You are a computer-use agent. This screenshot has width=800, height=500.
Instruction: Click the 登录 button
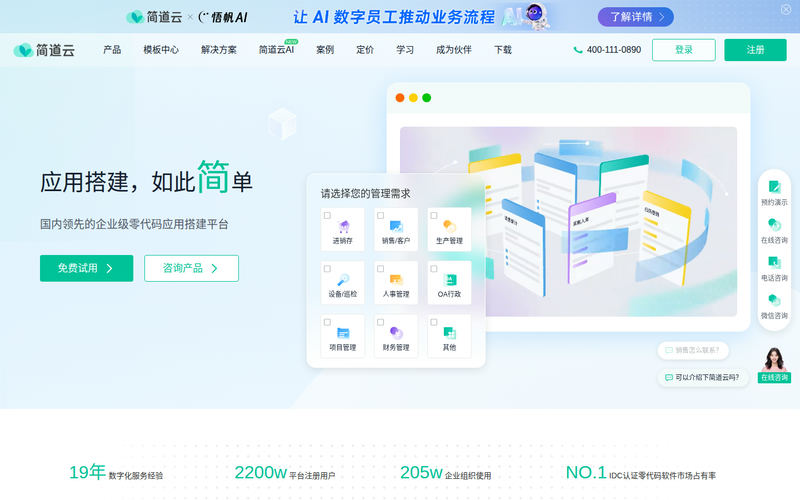pos(684,50)
